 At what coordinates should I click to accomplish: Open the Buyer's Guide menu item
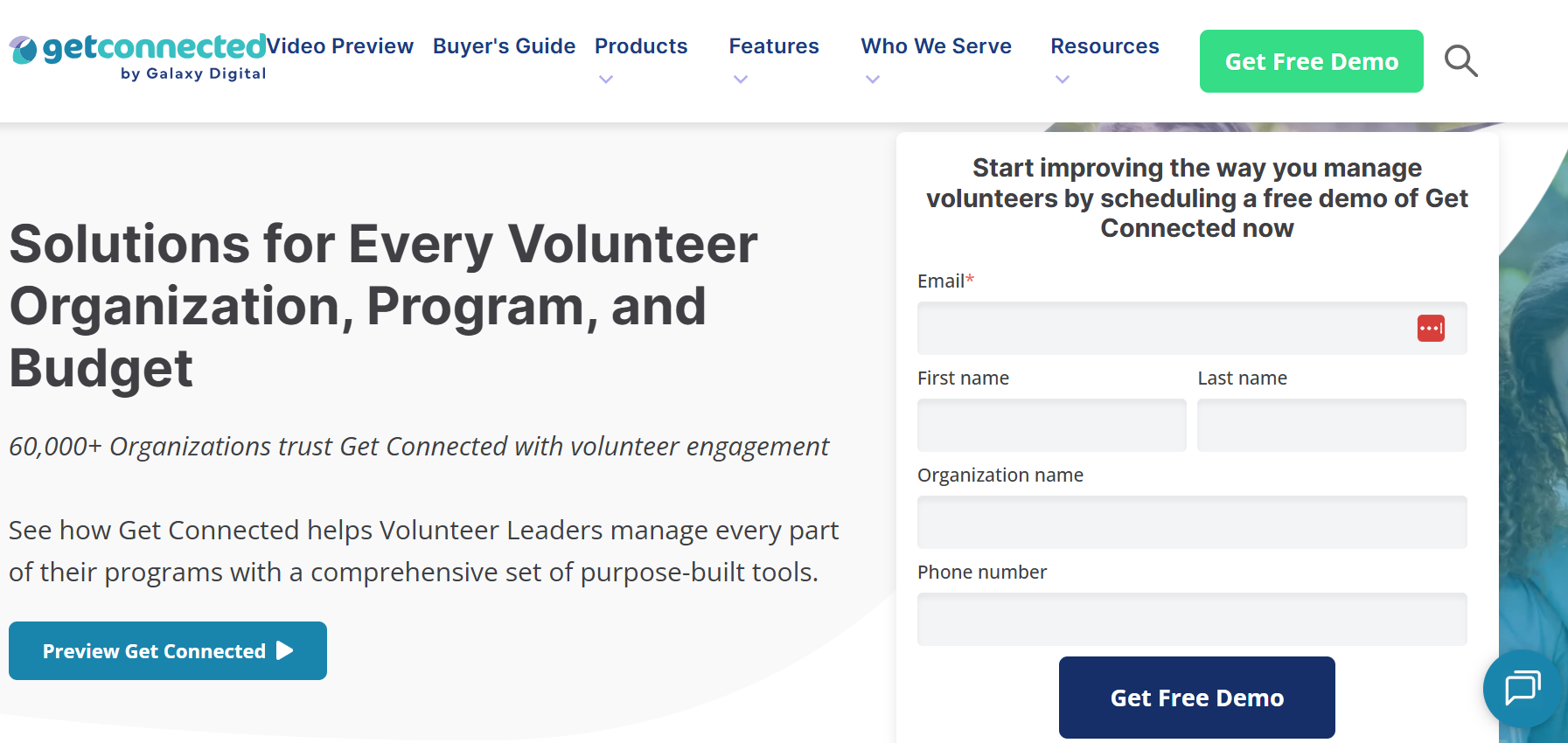[x=504, y=46]
